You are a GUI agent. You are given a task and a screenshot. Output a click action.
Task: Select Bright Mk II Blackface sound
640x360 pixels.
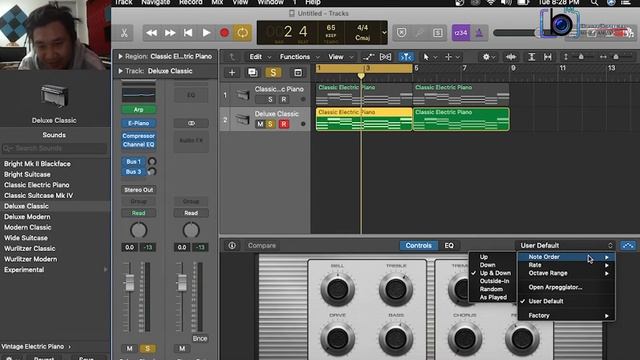point(37,164)
